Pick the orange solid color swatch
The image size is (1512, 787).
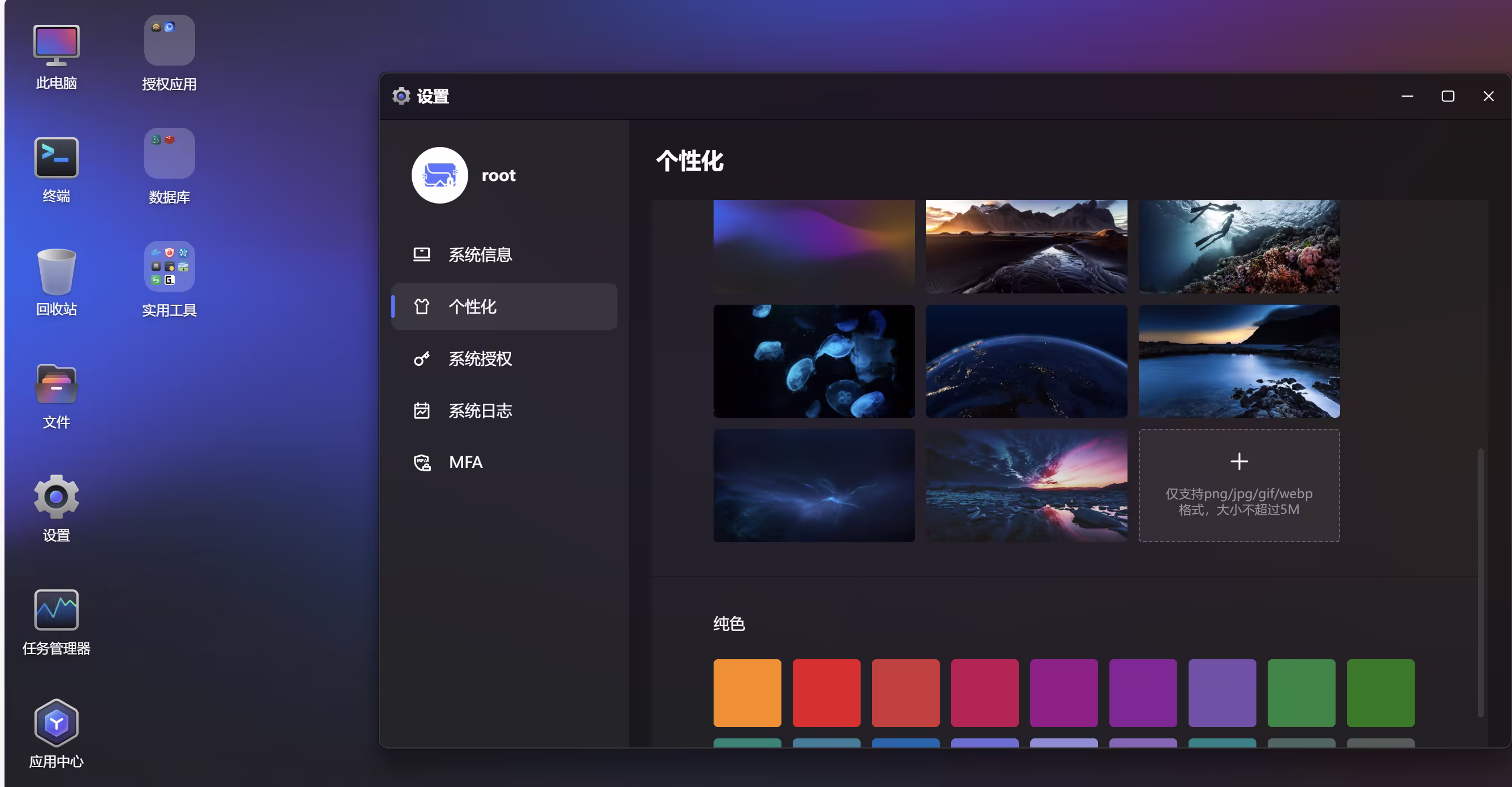746,693
